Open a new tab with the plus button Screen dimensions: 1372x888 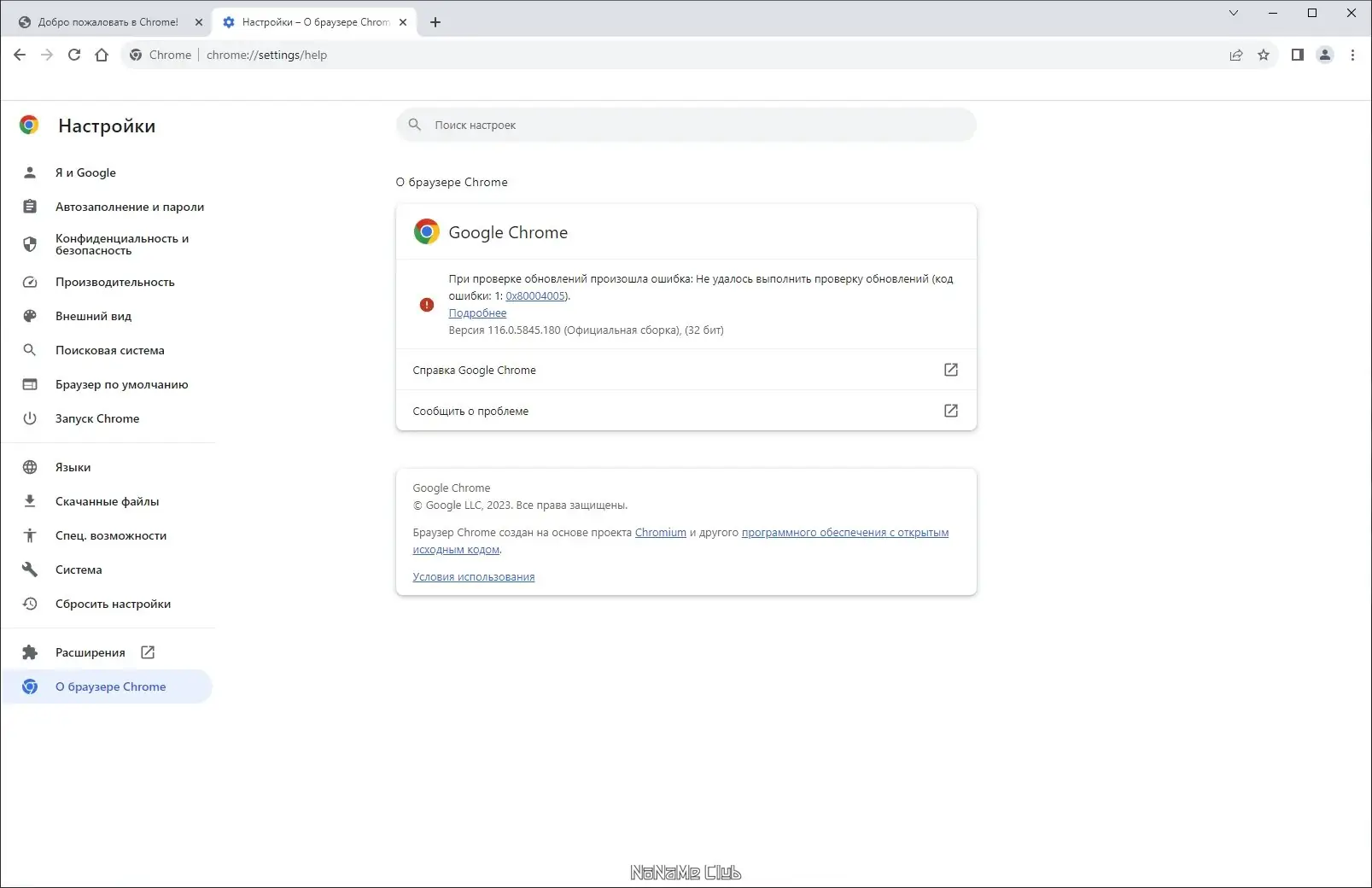point(435,22)
